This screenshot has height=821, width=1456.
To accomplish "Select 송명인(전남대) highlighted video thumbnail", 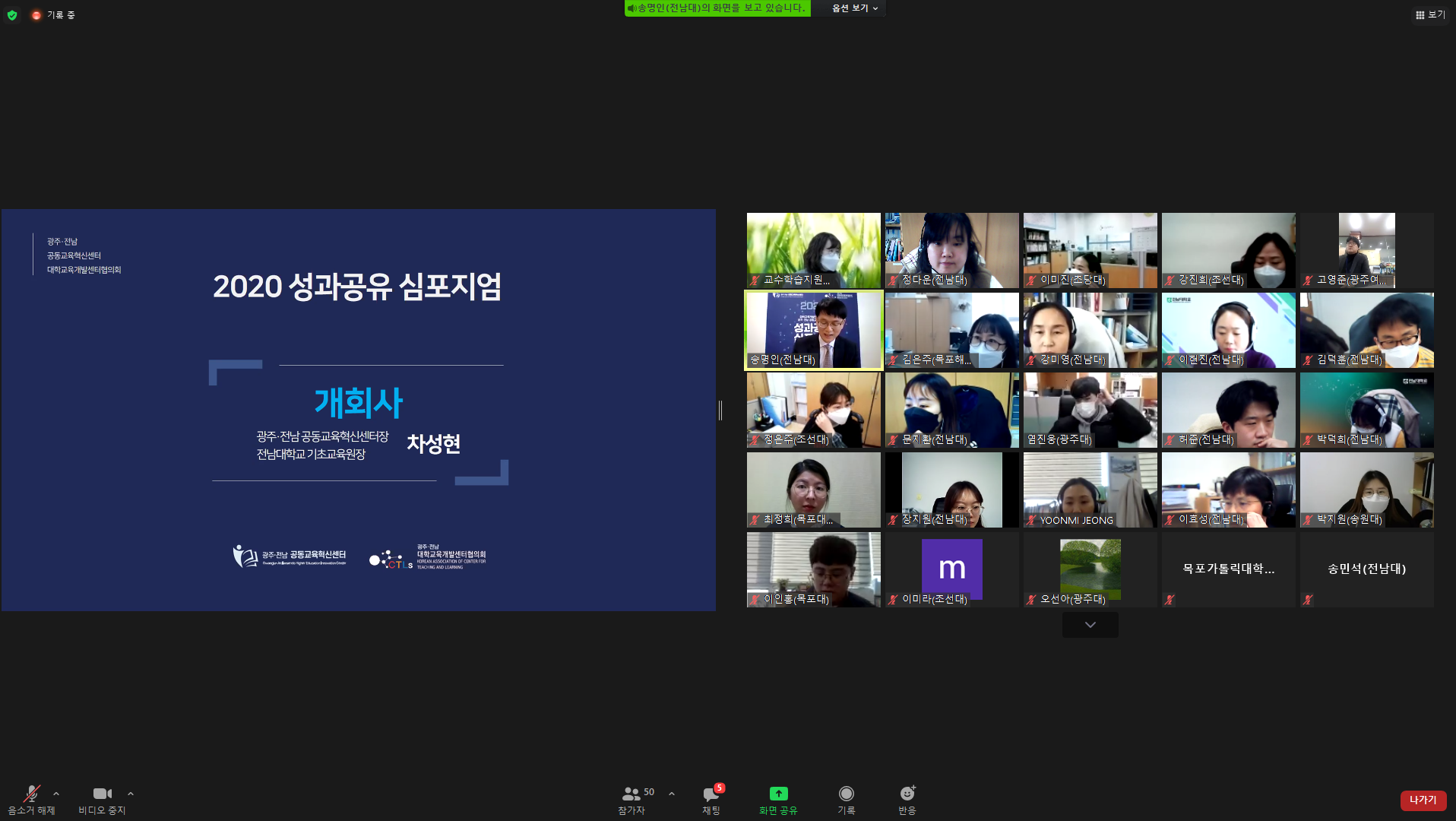I will [x=813, y=330].
